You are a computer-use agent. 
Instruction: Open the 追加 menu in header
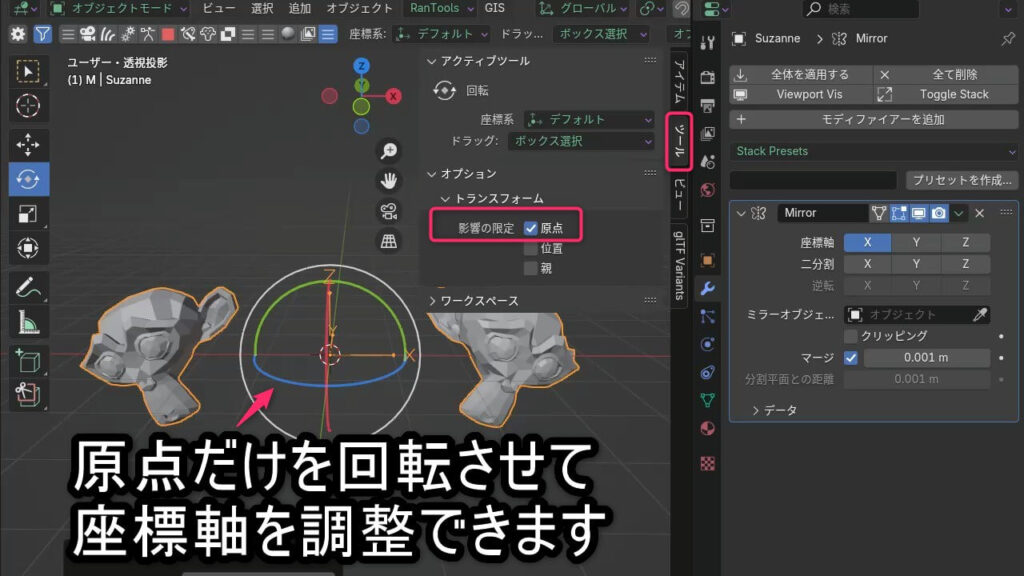(300, 8)
